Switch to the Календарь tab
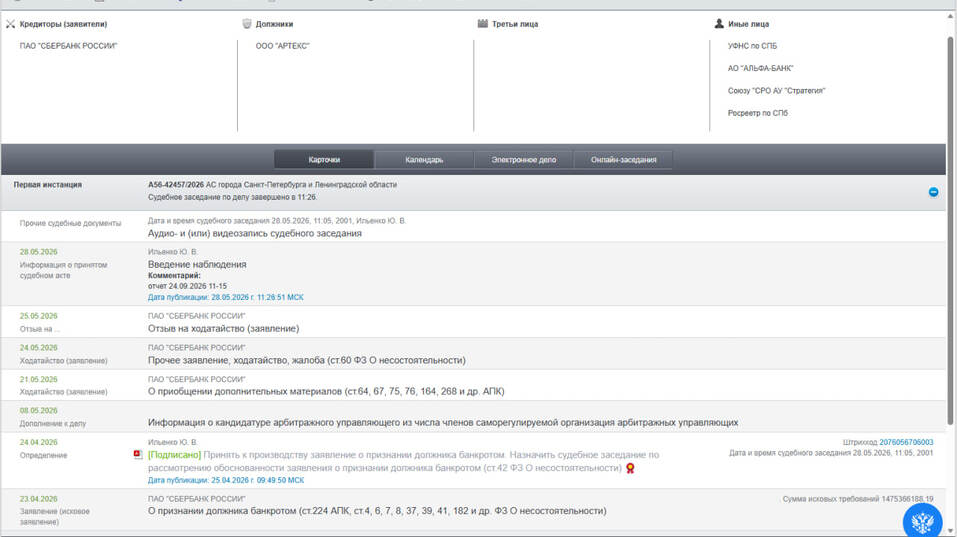 tap(424, 160)
